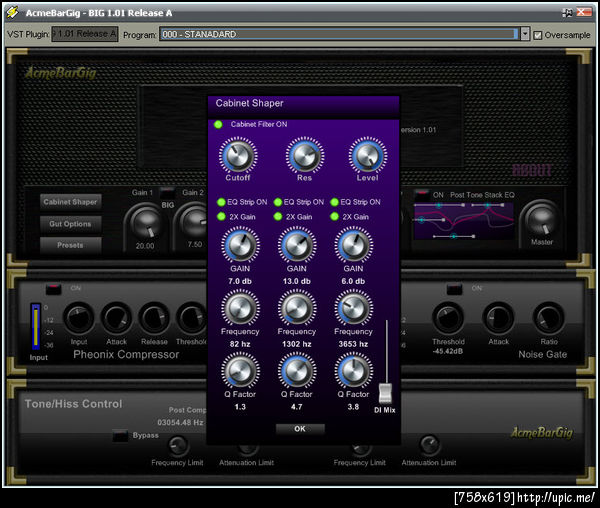
Task: Click the Noise Gate Ratio knob
Action: coord(549,318)
